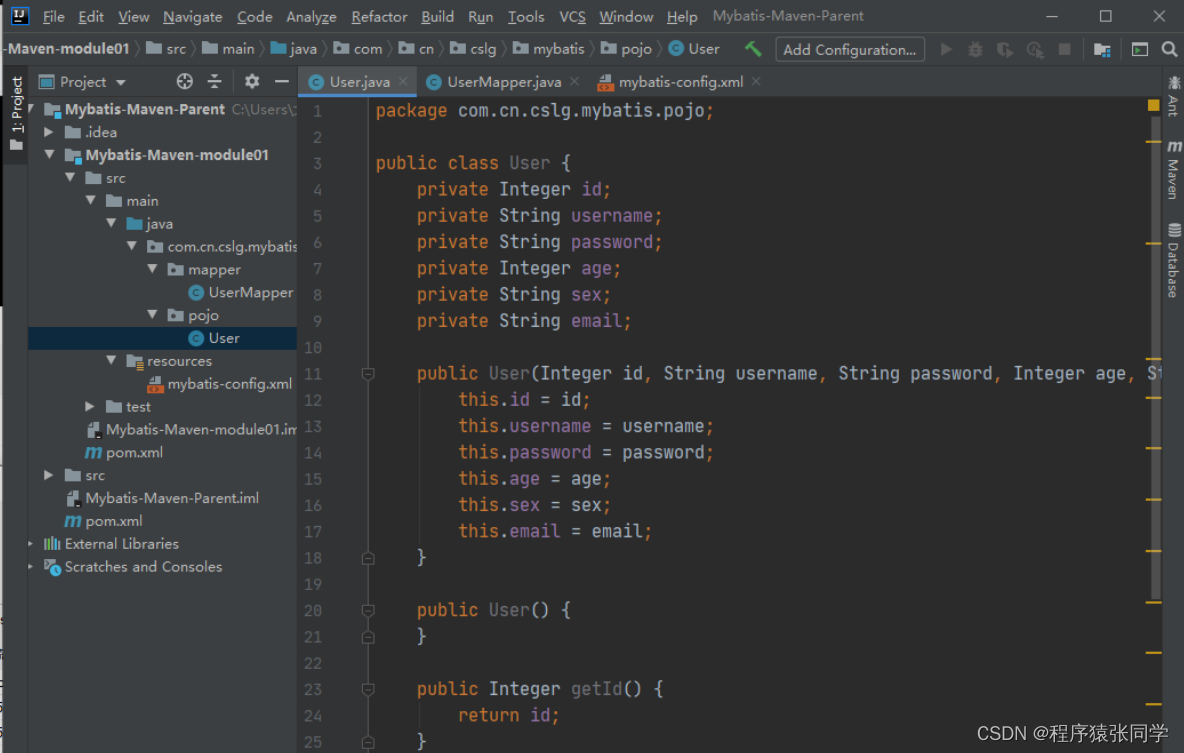This screenshot has width=1184, height=753.
Task: Select Mybatis-Maven-module01.iml file
Action: 200,430
